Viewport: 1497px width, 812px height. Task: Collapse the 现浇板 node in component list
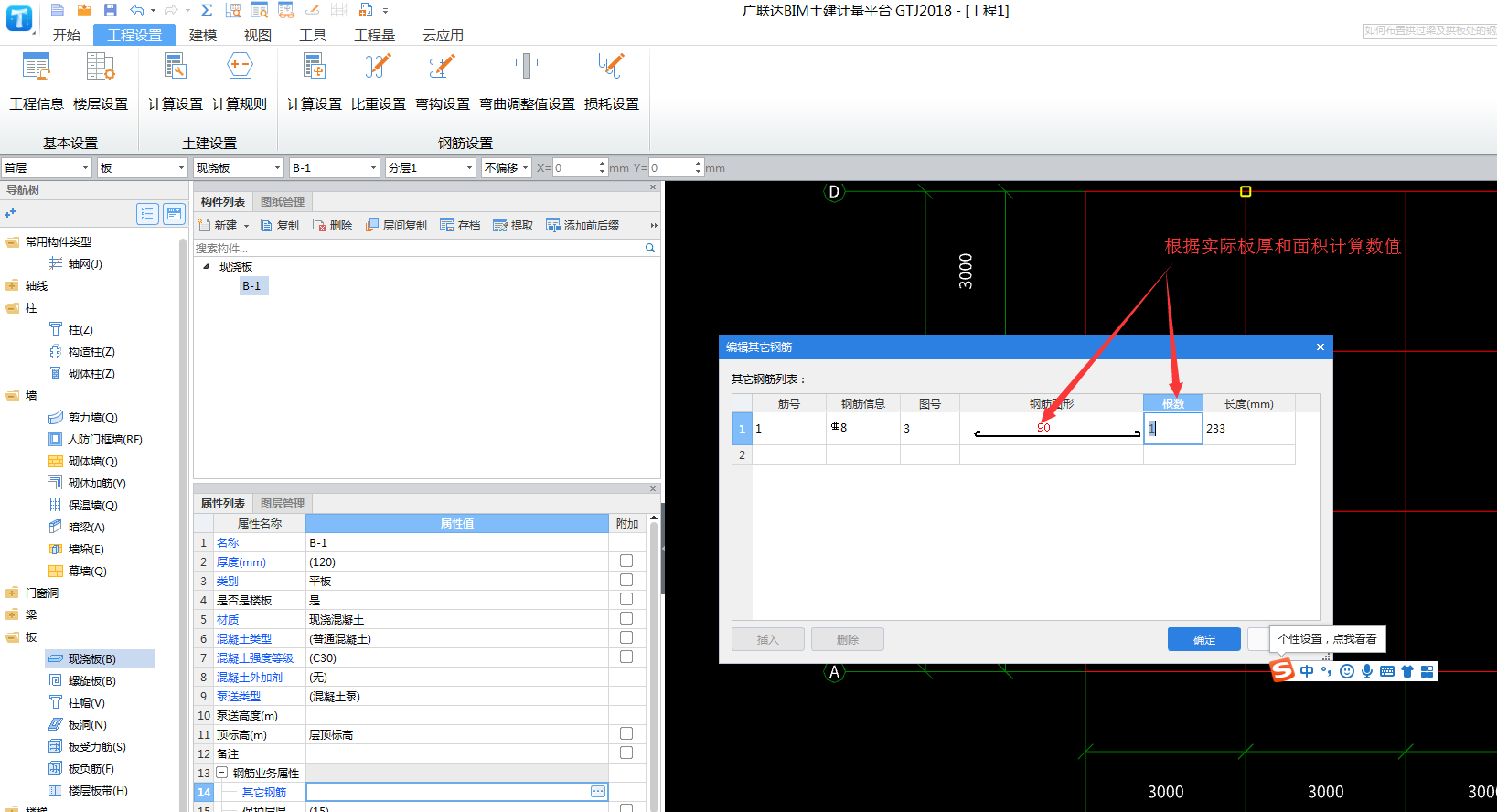click(x=206, y=267)
